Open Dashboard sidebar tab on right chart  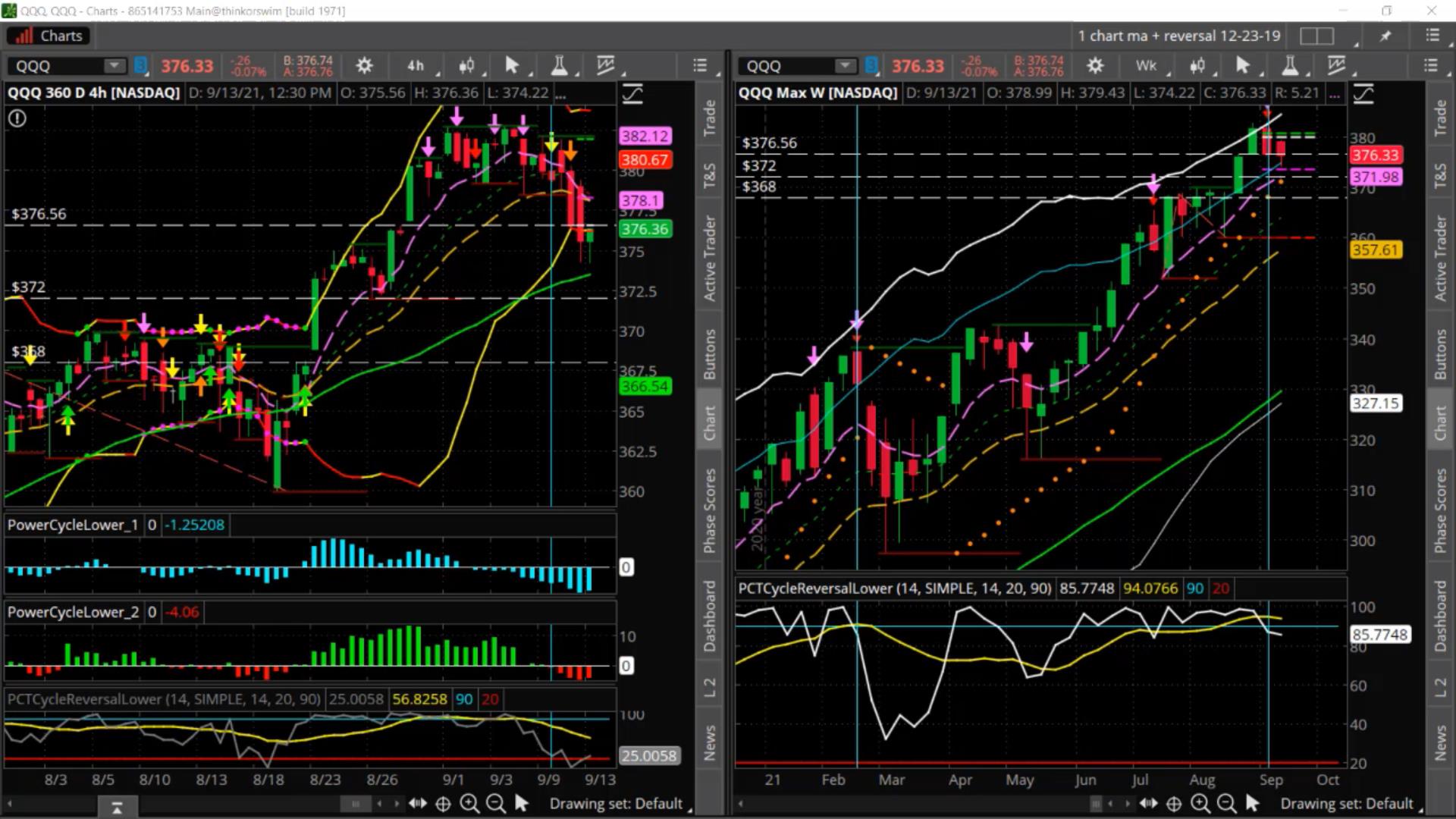coord(1440,616)
